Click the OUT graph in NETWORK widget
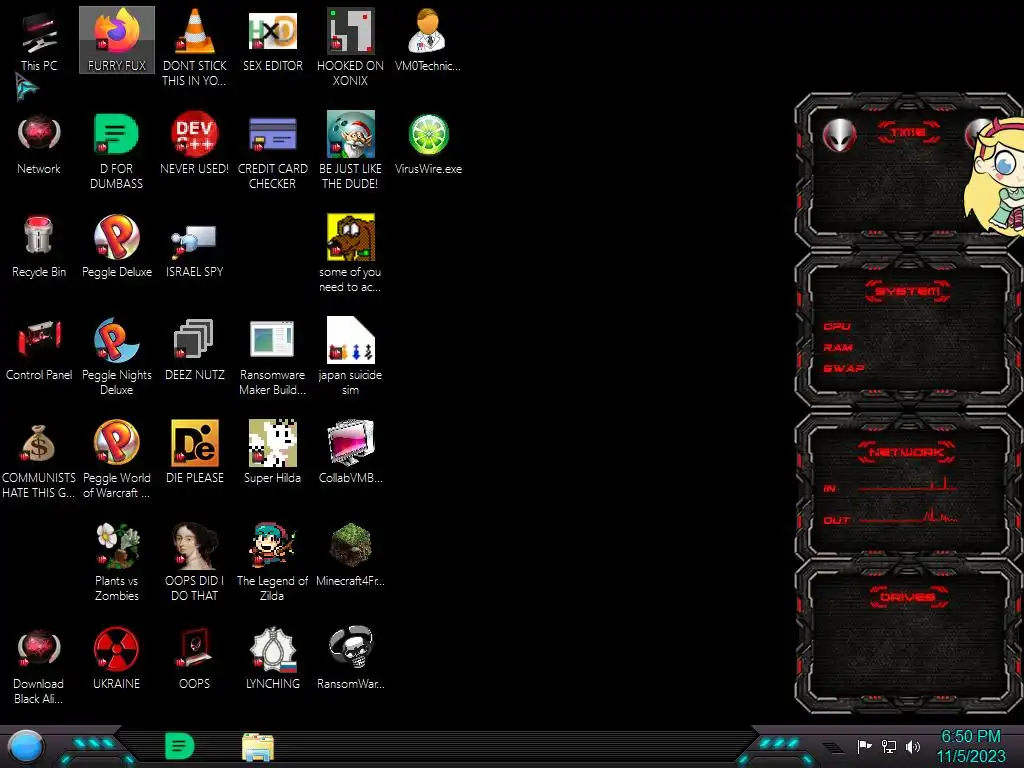1024x768 pixels. [x=908, y=517]
